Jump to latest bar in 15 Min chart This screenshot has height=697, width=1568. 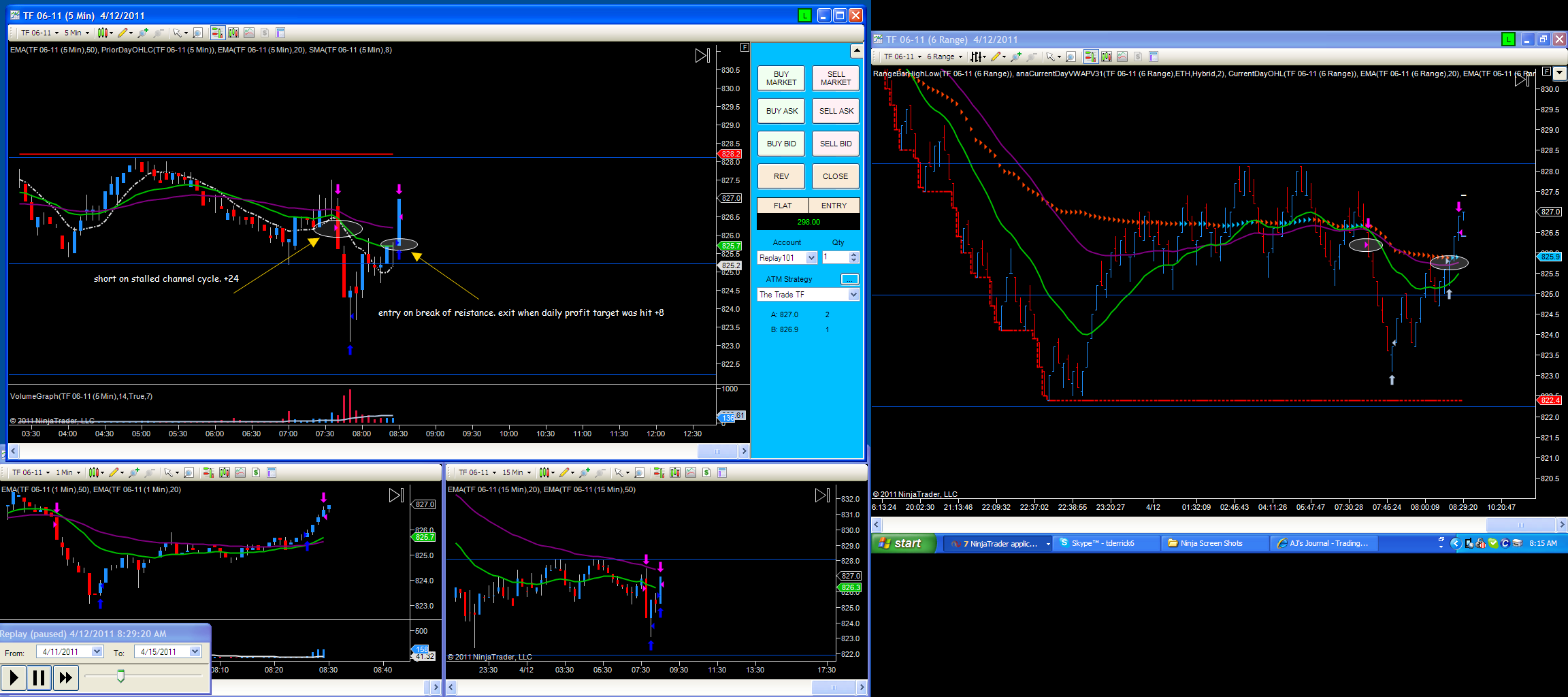coord(822,496)
